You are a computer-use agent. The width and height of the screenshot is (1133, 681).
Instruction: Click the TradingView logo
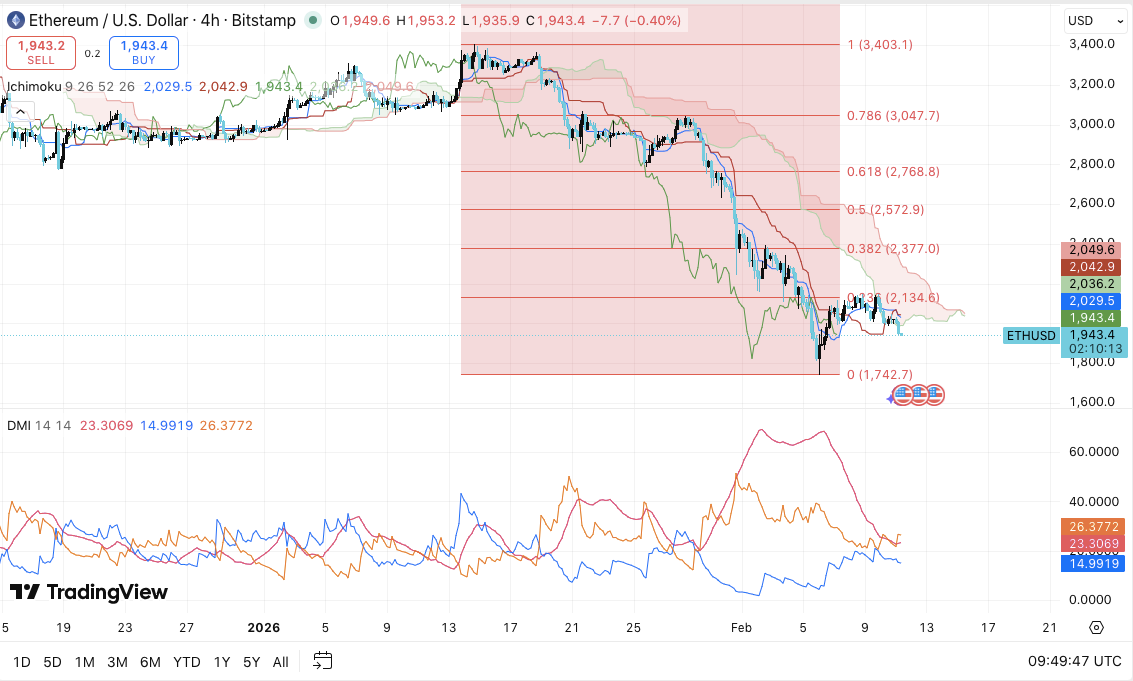click(x=89, y=592)
